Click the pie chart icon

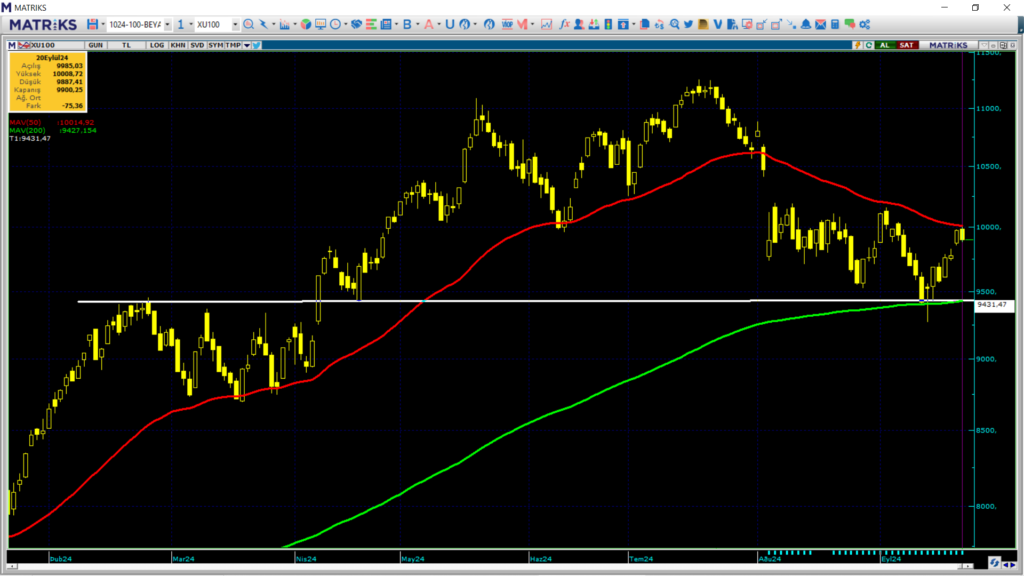point(306,24)
